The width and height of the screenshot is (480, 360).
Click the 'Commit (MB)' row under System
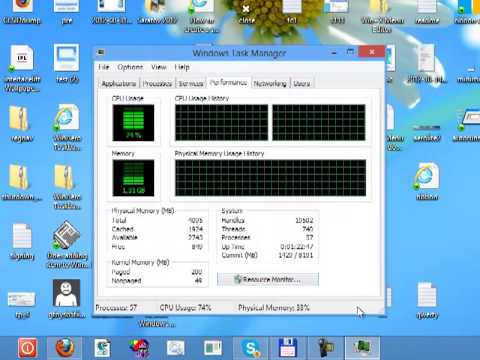point(267,255)
